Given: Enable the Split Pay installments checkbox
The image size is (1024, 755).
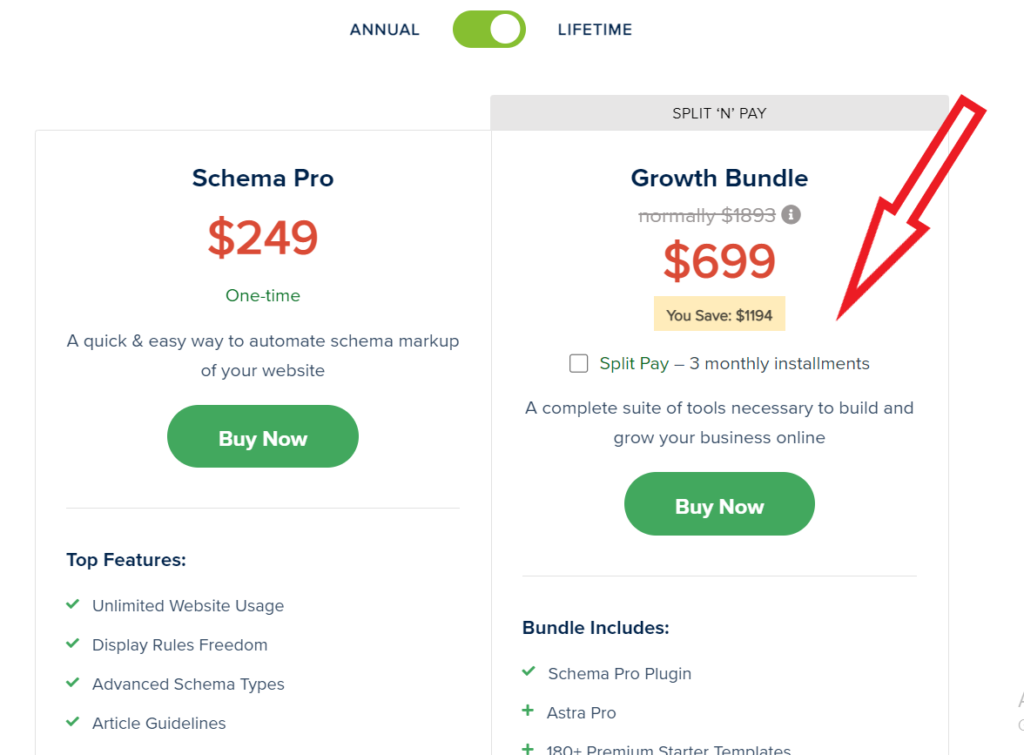Looking at the screenshot, I should click(x=578, y=363).
